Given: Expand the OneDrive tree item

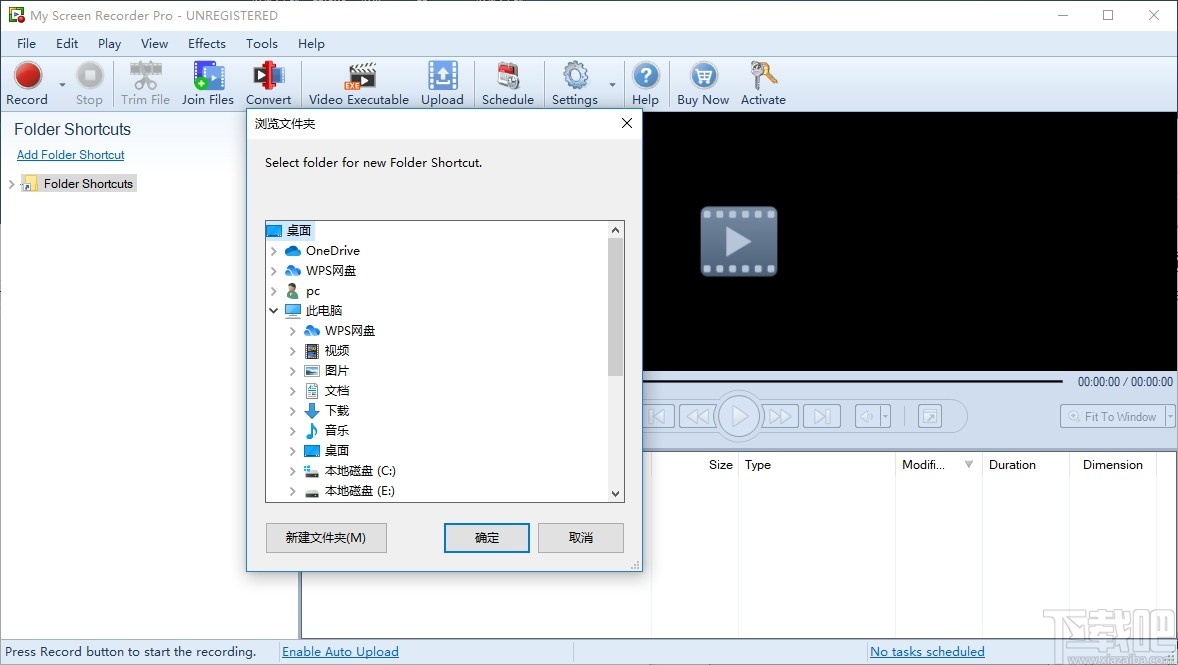Looking at the screenshot, I should 274,250.
